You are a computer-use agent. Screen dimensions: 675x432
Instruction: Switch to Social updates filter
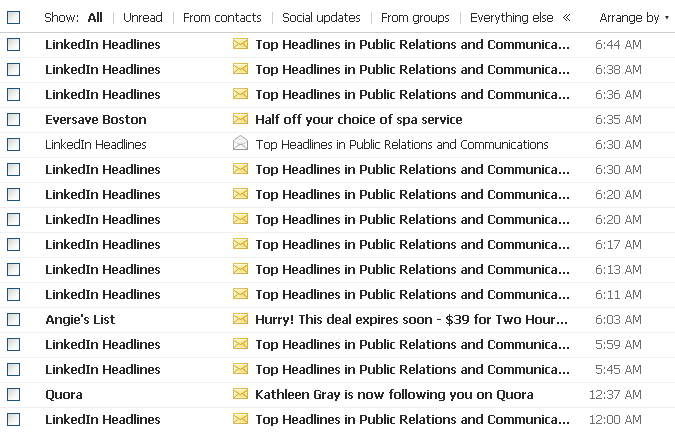tap(321, 18)
